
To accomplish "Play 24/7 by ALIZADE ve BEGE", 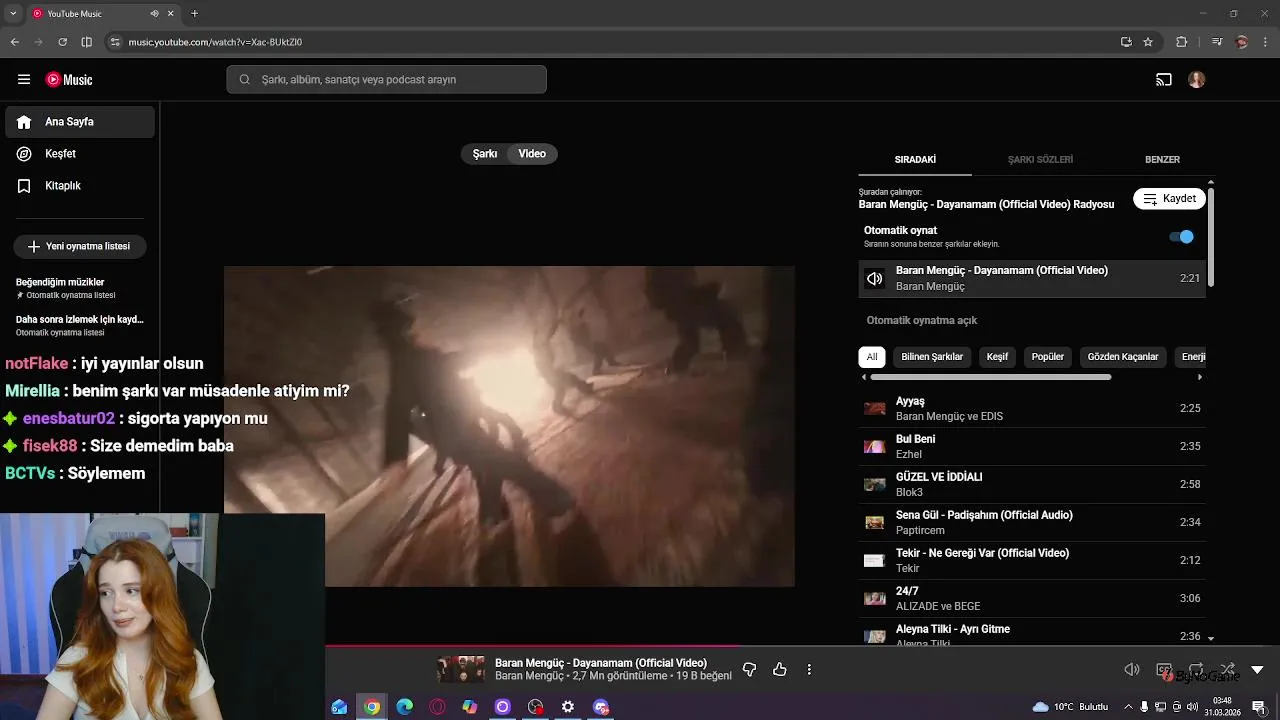I will coord(1032,598).
